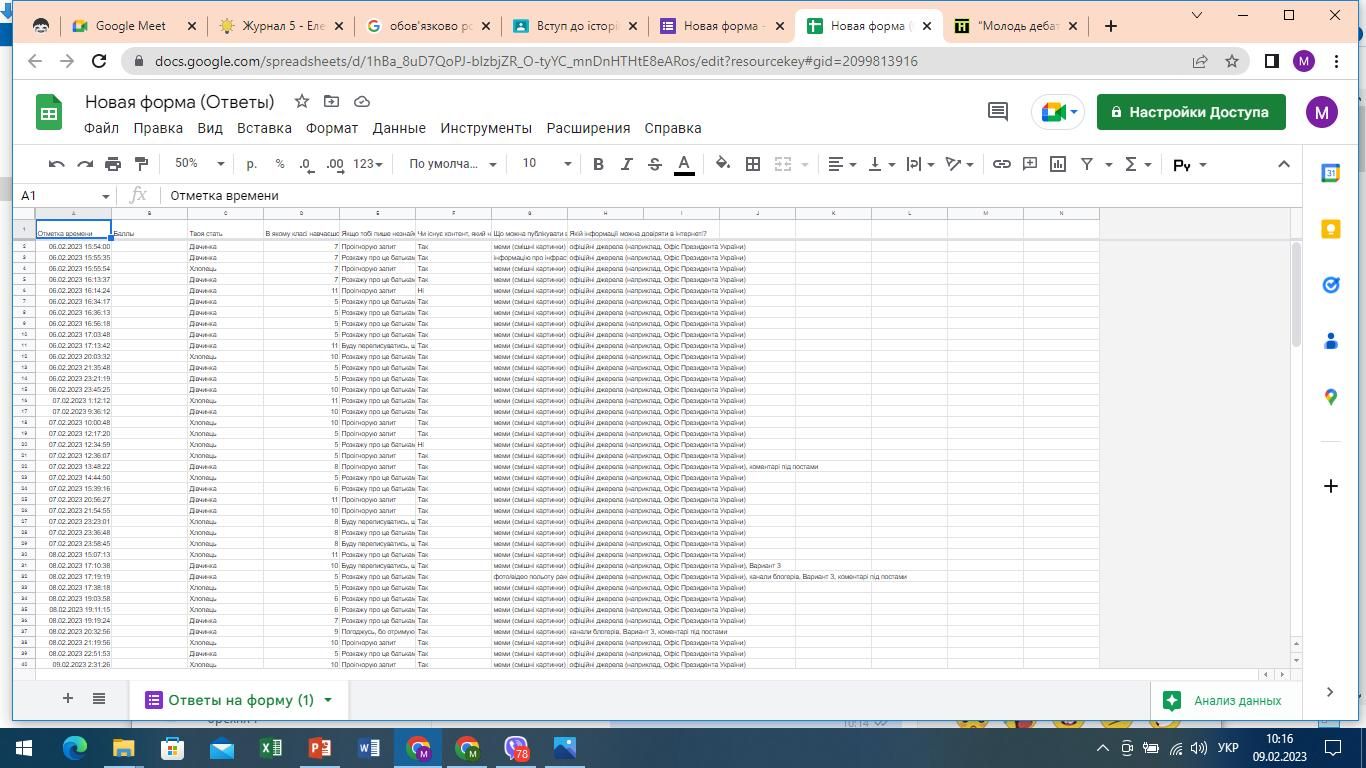Click the borders icon in toolbar
This screenshot has height=768, width=1366.
click(753, 164)
